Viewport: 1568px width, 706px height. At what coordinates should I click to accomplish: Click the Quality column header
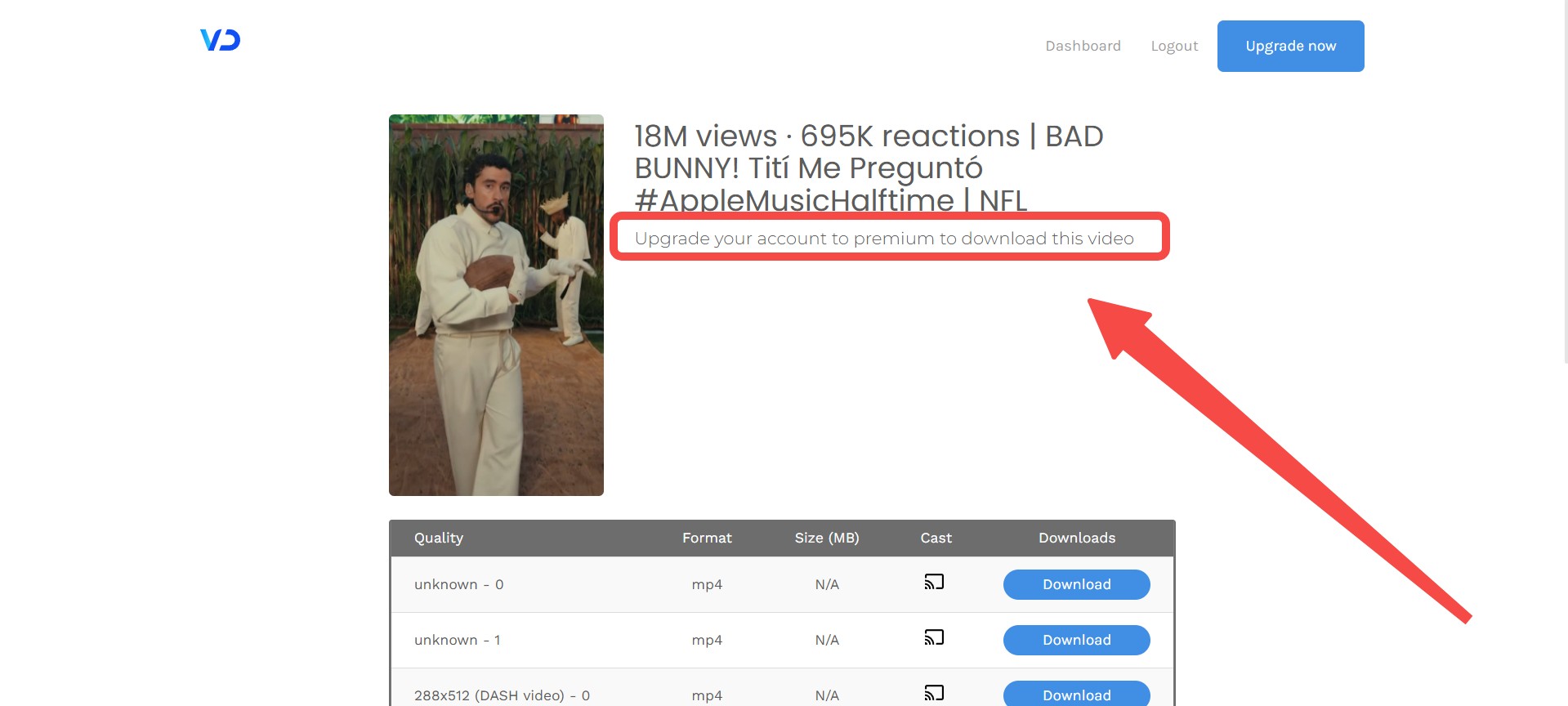(x=439, y=538)
